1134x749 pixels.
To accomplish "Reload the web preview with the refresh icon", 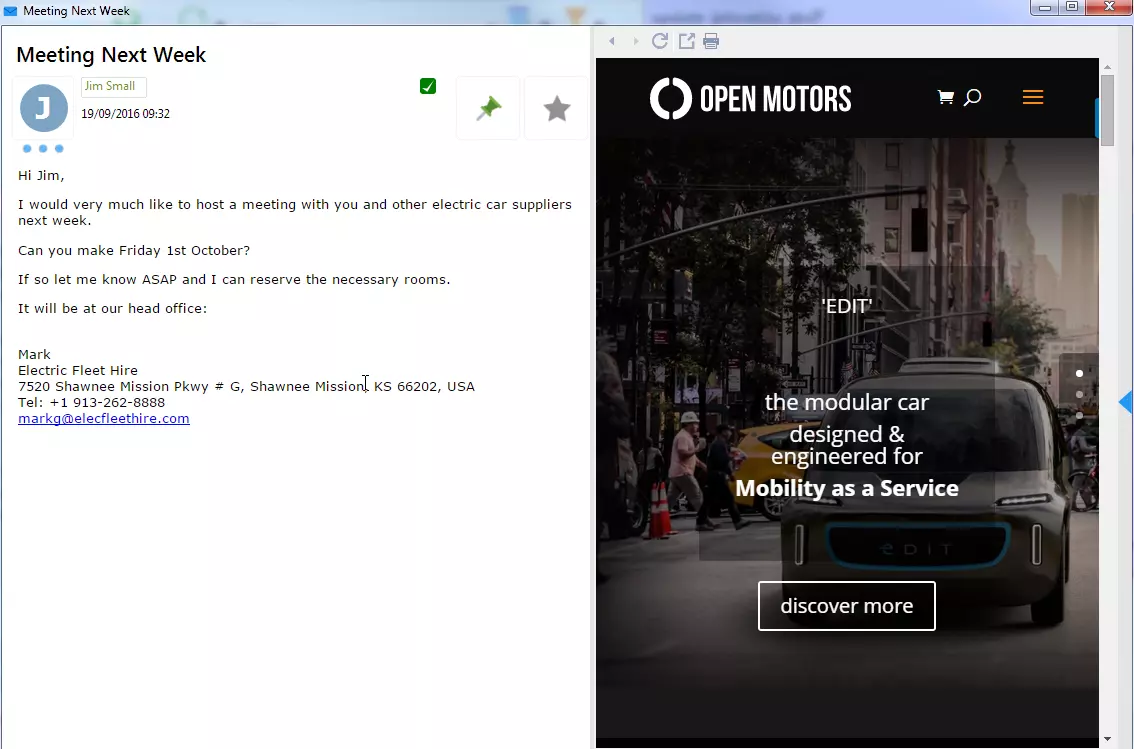I will (660, 41).
